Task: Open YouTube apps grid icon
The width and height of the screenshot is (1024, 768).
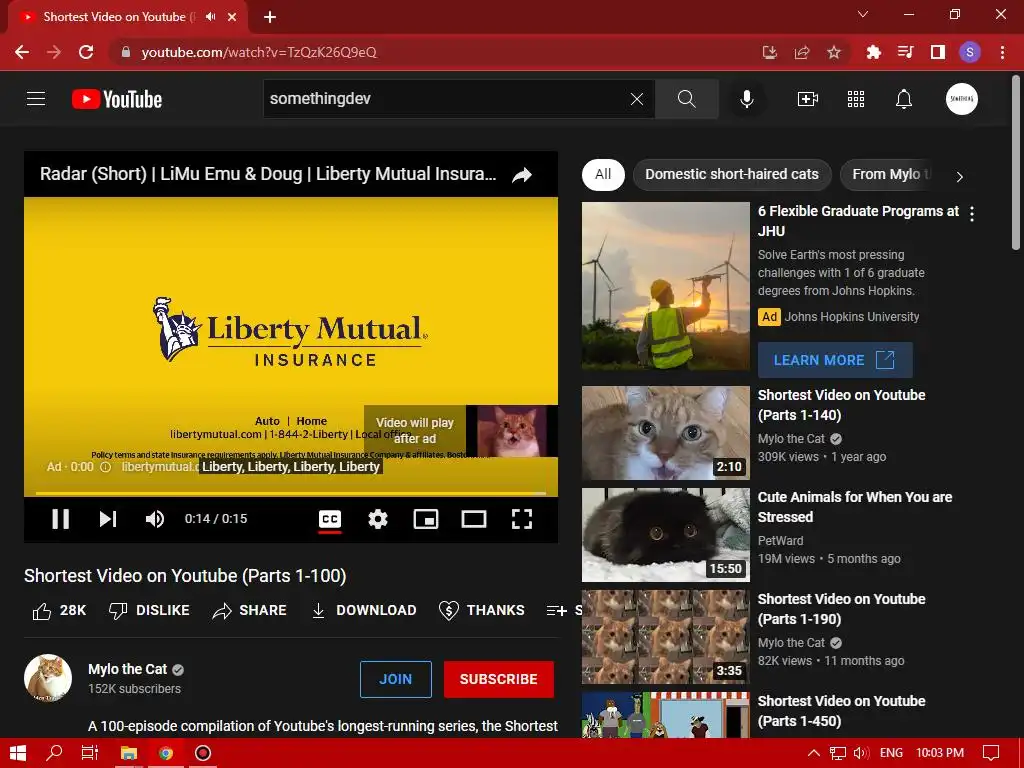Action: [x=856, y=99]
